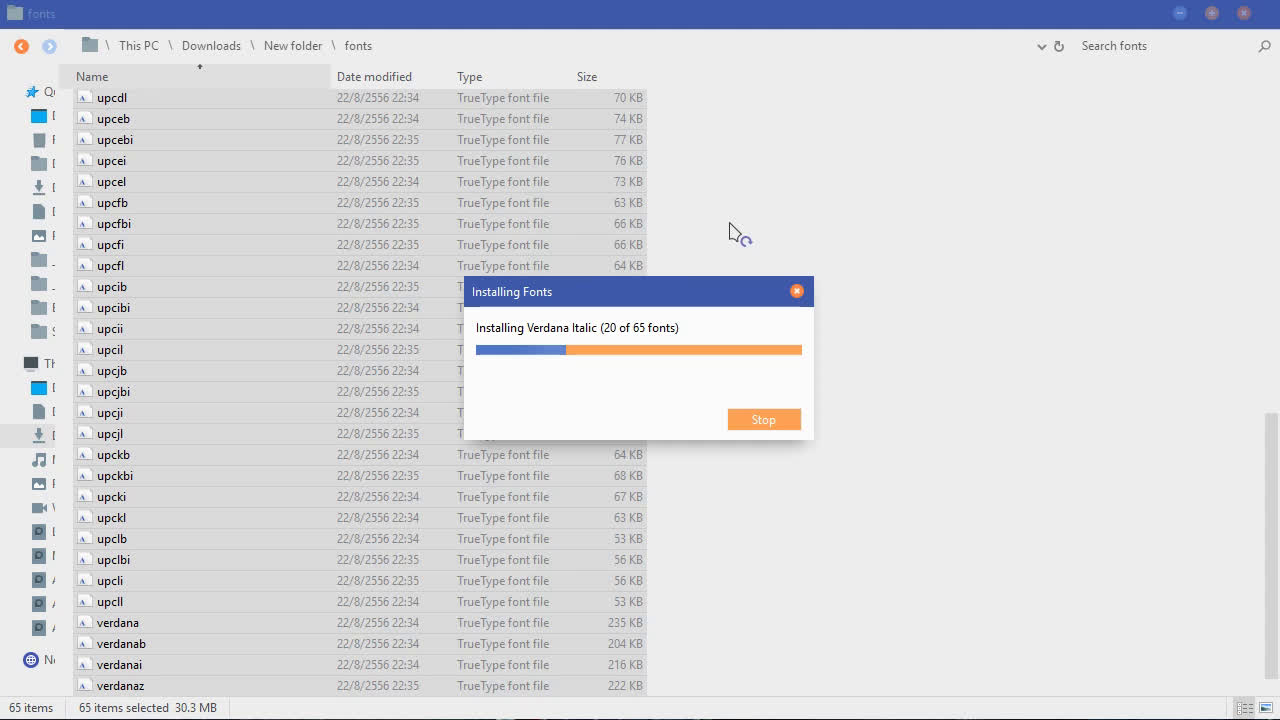The image size is (1280, 720).
Task: Open Quick access star in sidebar
Action: coord(32,92)
